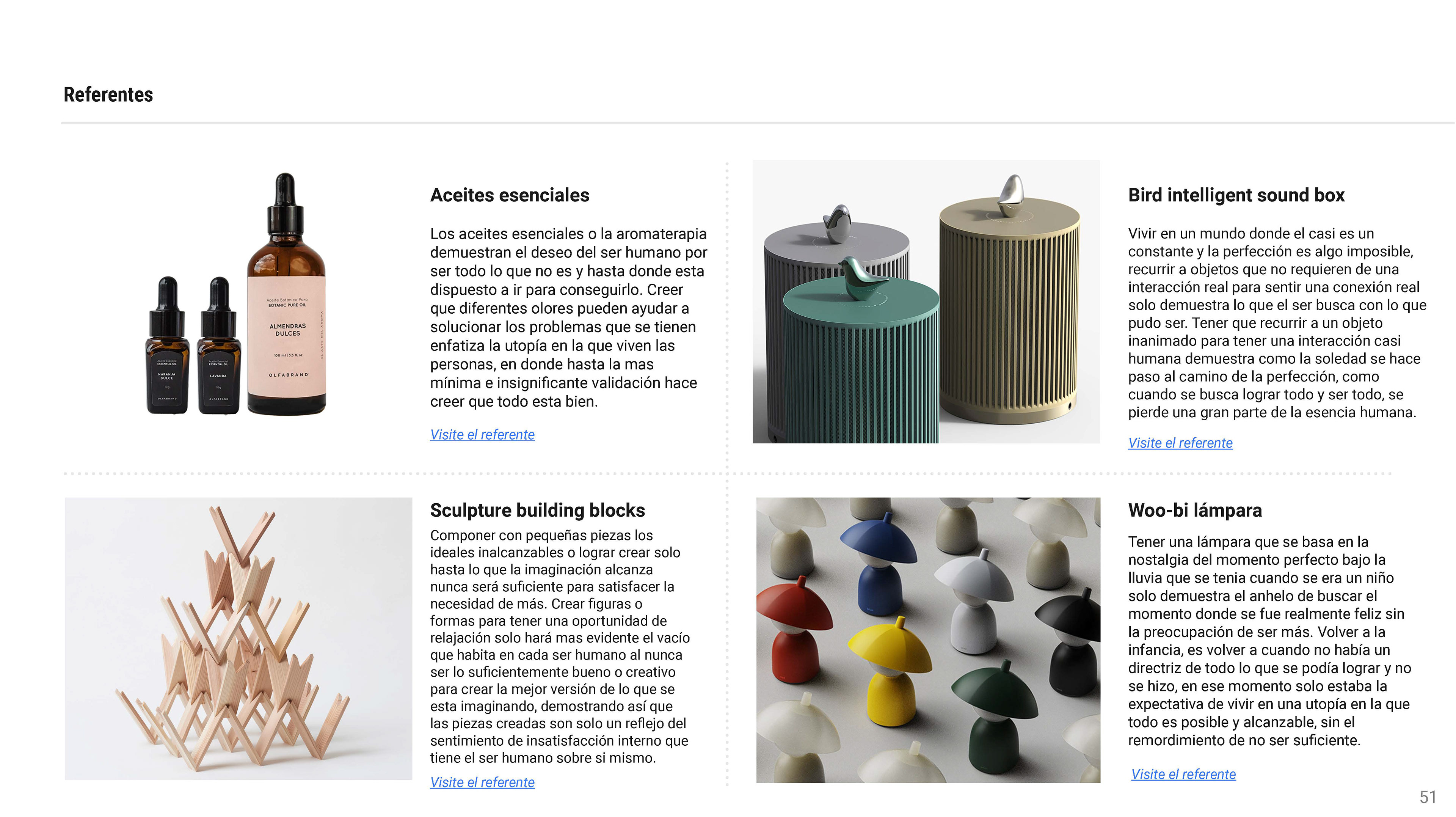This screenshot has height=817, width=1456.
Task: Click the Woo-bi lámpara description paragraph
Action: (x=1269, y=641)
